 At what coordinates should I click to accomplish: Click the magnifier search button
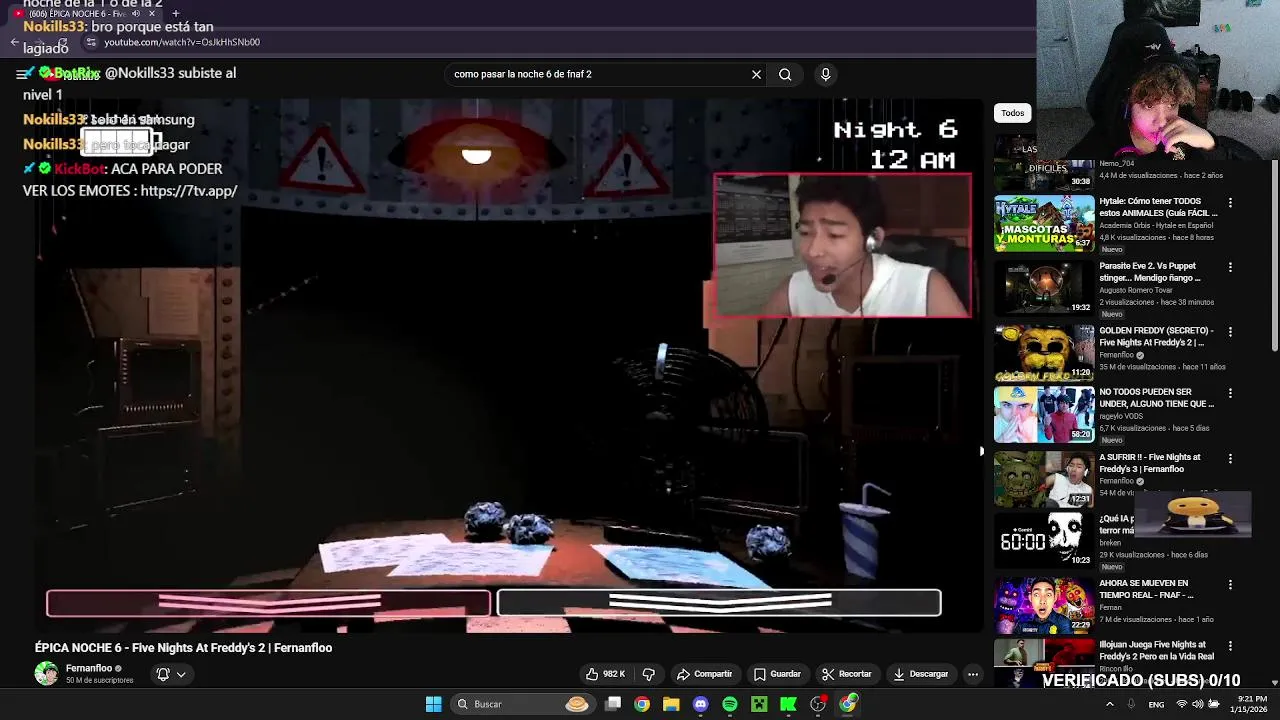click(x=785, y=74)
